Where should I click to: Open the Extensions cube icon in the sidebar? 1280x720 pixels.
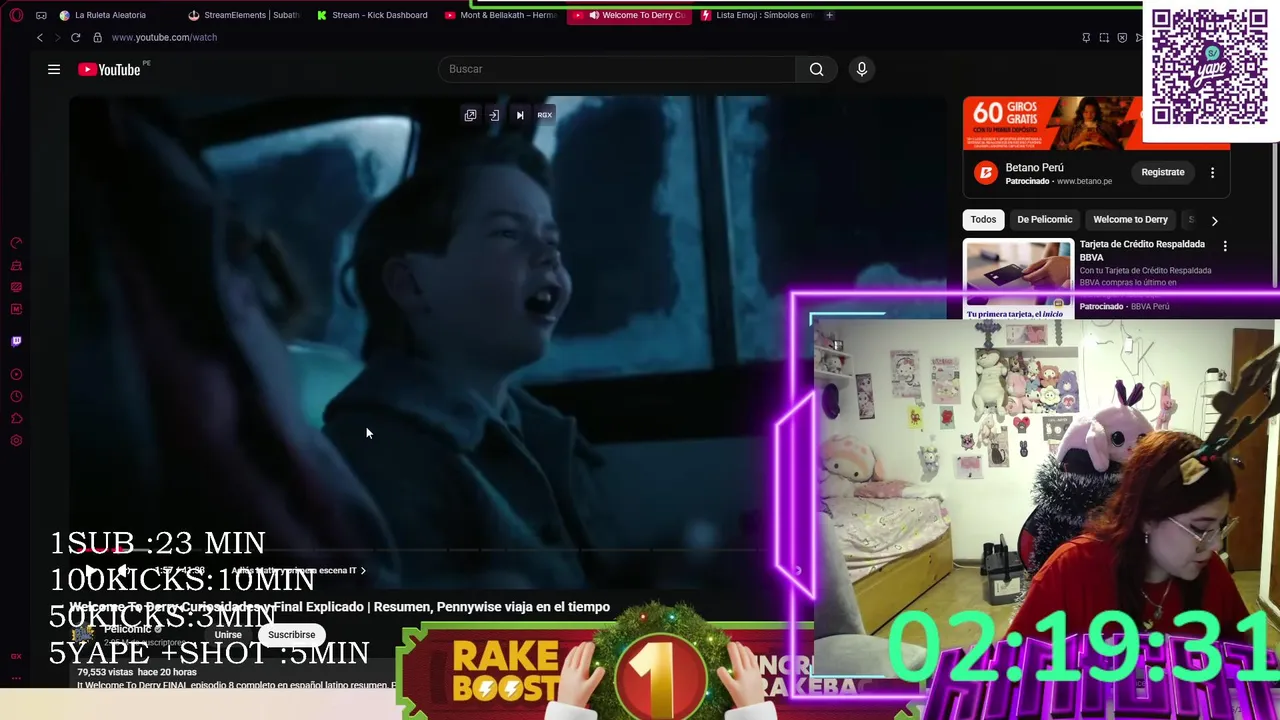(16, 418)
